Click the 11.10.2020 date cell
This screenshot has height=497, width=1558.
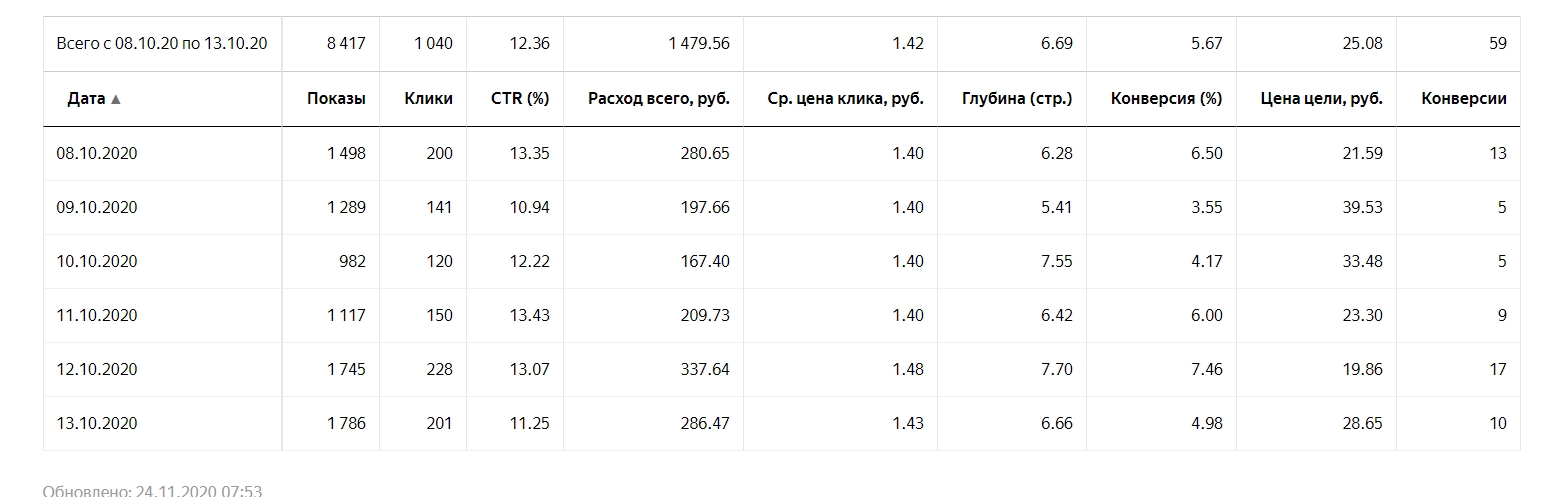coord(97,316)
